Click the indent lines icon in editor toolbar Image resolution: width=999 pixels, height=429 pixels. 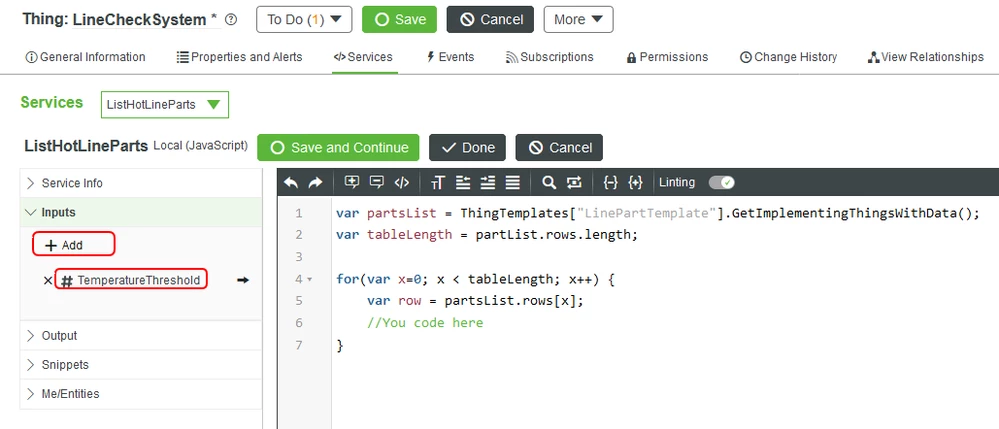point(488,183)
